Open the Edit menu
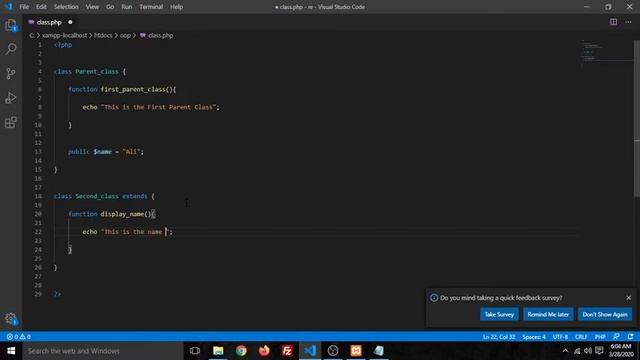The image size is (640, 360). [41, 7]
